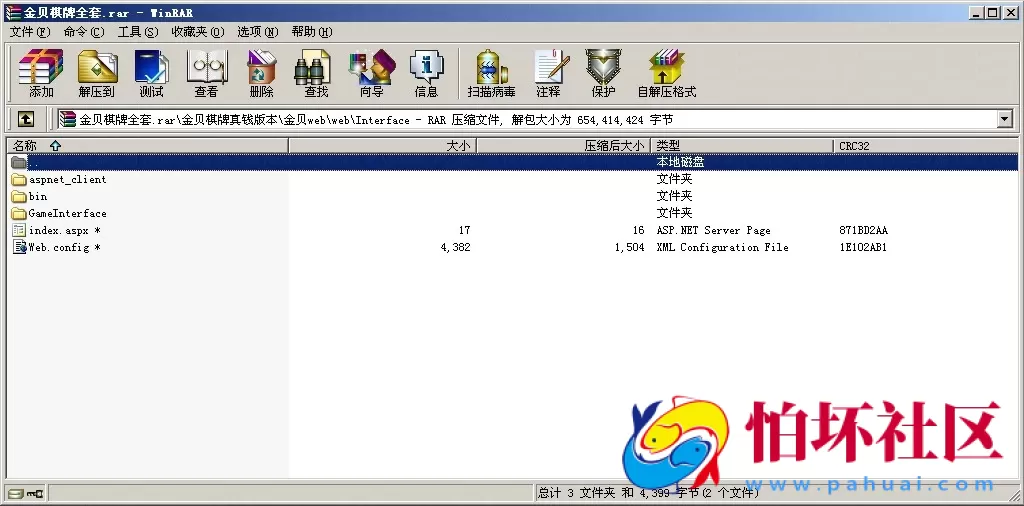The image size is (1024, 506).
Task: Click the 删除 (Delete) toolbar icon
Action: [261, 73]
